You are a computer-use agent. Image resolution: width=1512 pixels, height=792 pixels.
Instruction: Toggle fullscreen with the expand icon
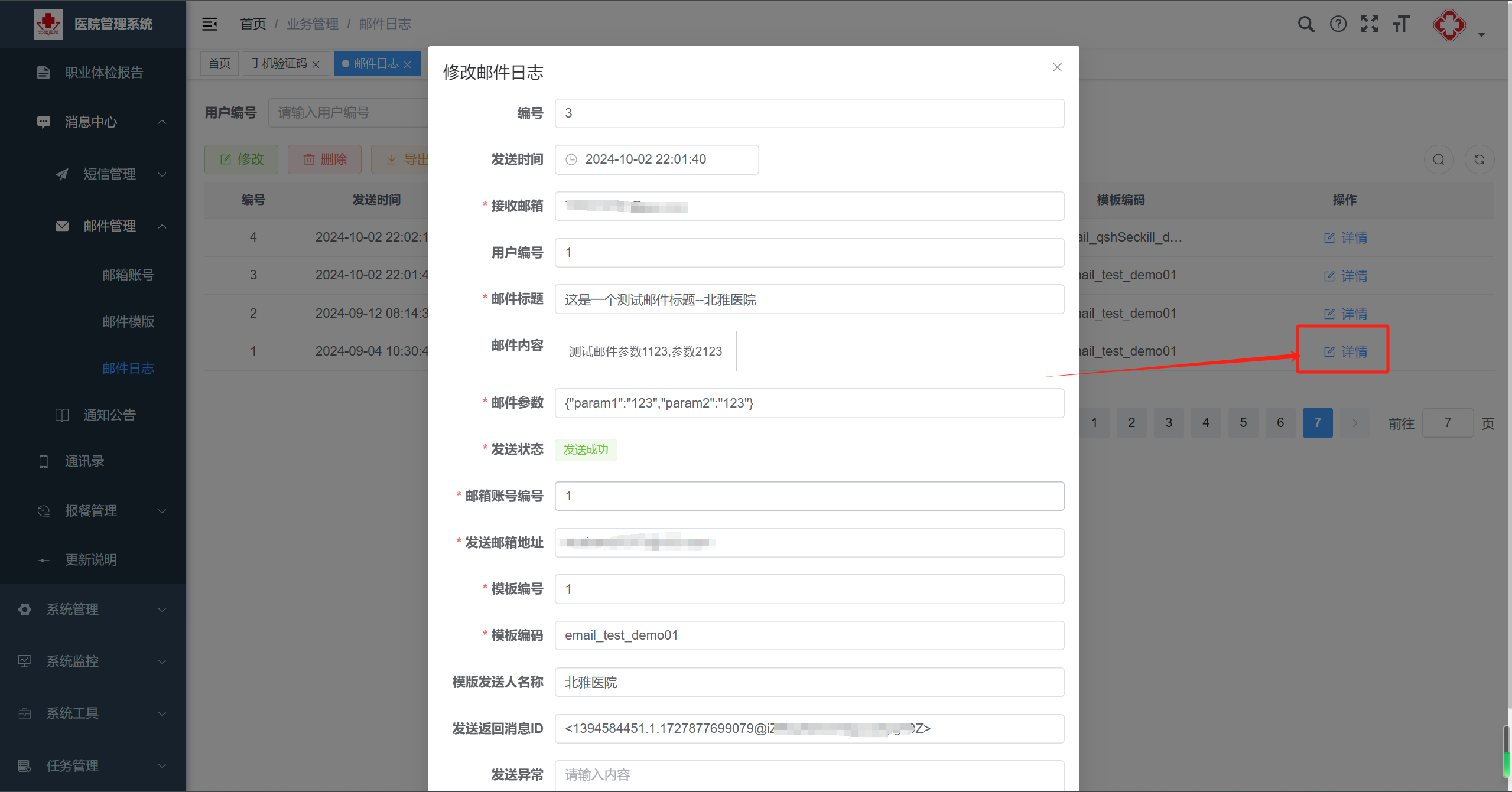(x=1369, y=24)
